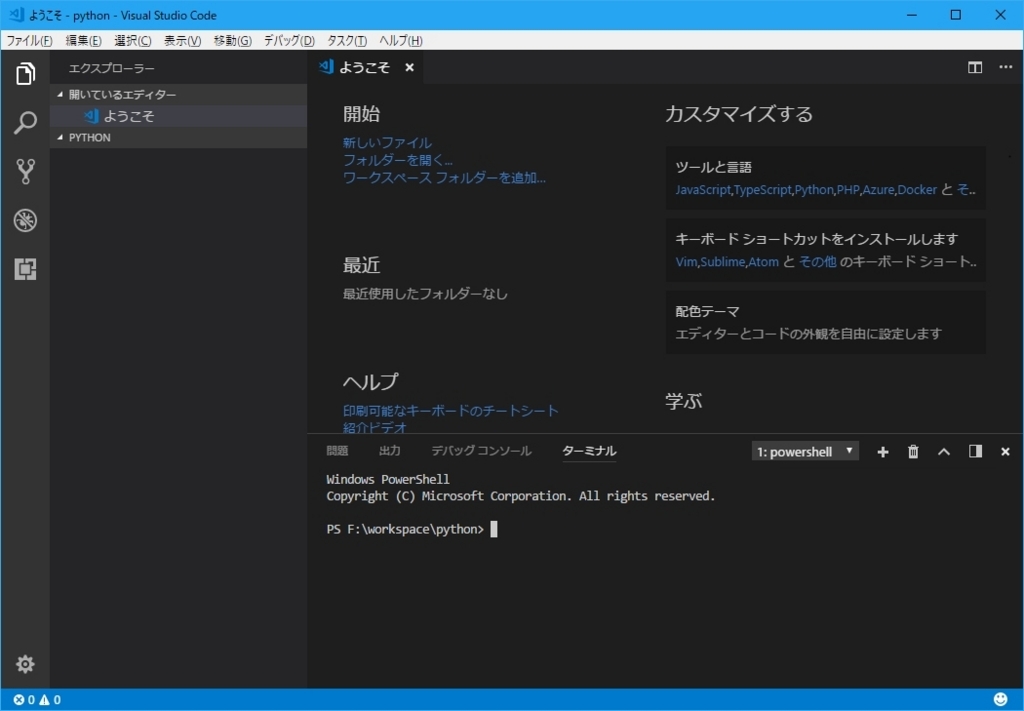
Task: Open the Debug view icon
Action: point(25,220)
